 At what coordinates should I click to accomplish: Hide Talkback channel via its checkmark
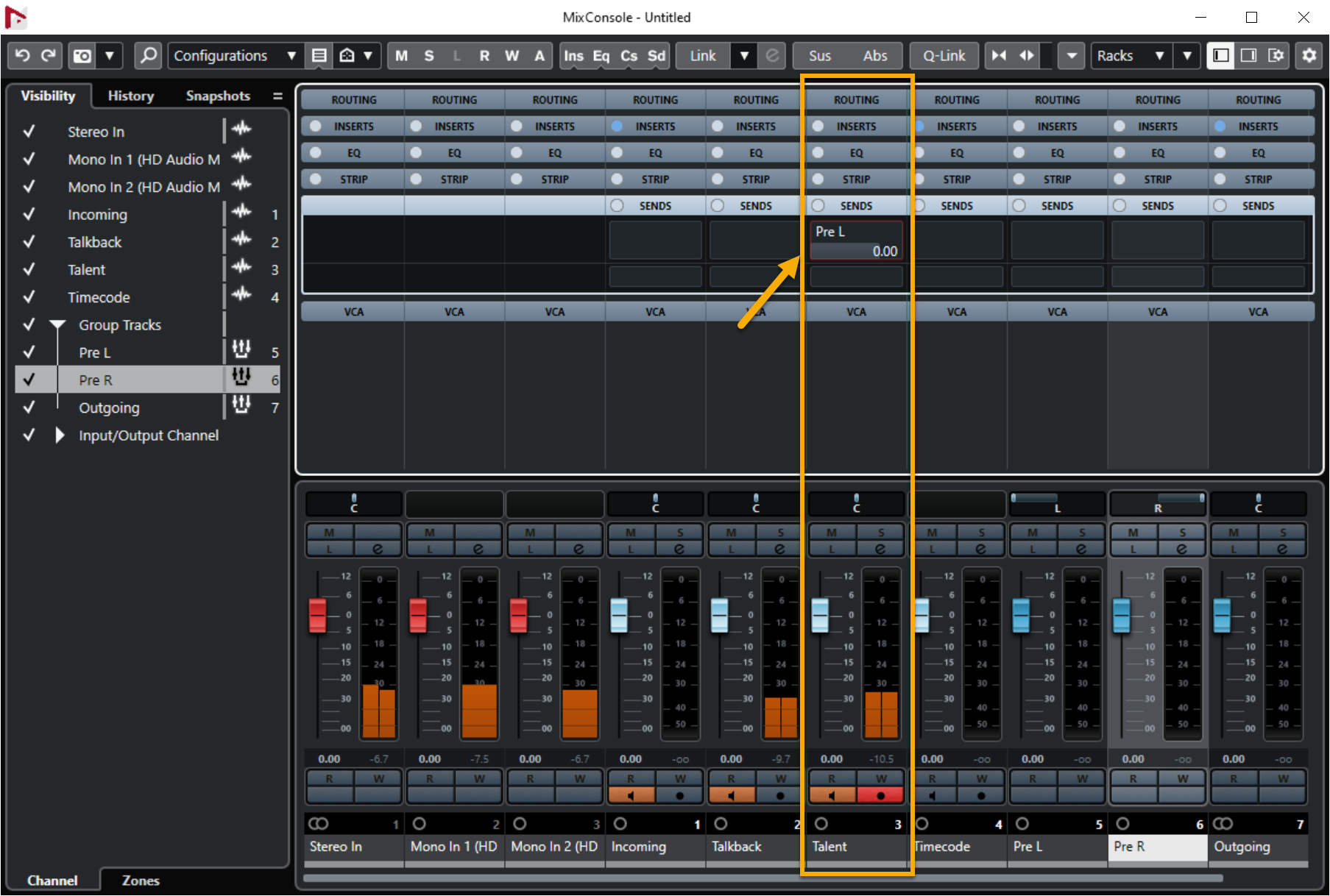(x=29, y=242)
